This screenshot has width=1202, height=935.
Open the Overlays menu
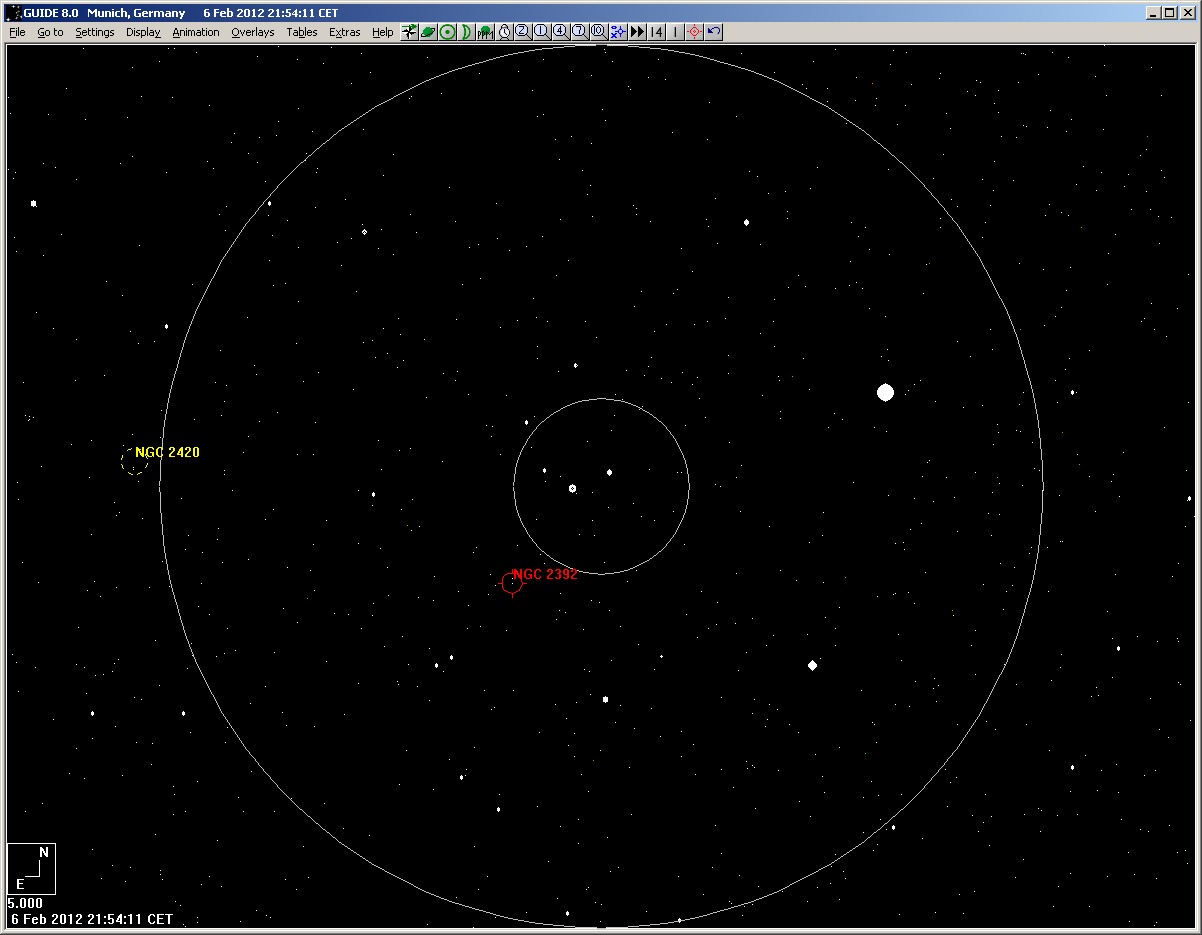(x=252, y=32)
